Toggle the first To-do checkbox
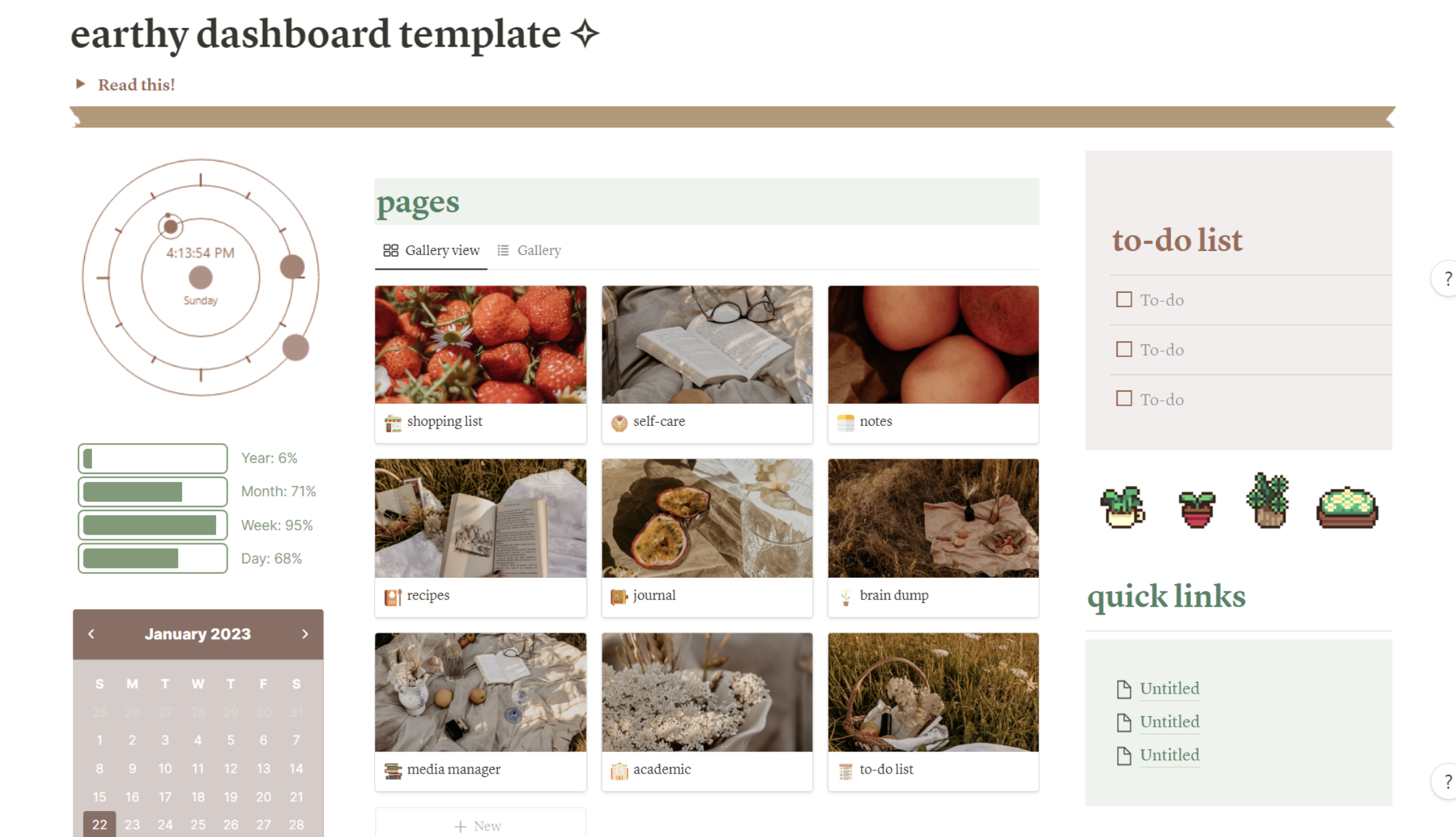Image resolution: width=1456 pixels, height=837 pixels. pyautogui.click(x=1121, y=299)
